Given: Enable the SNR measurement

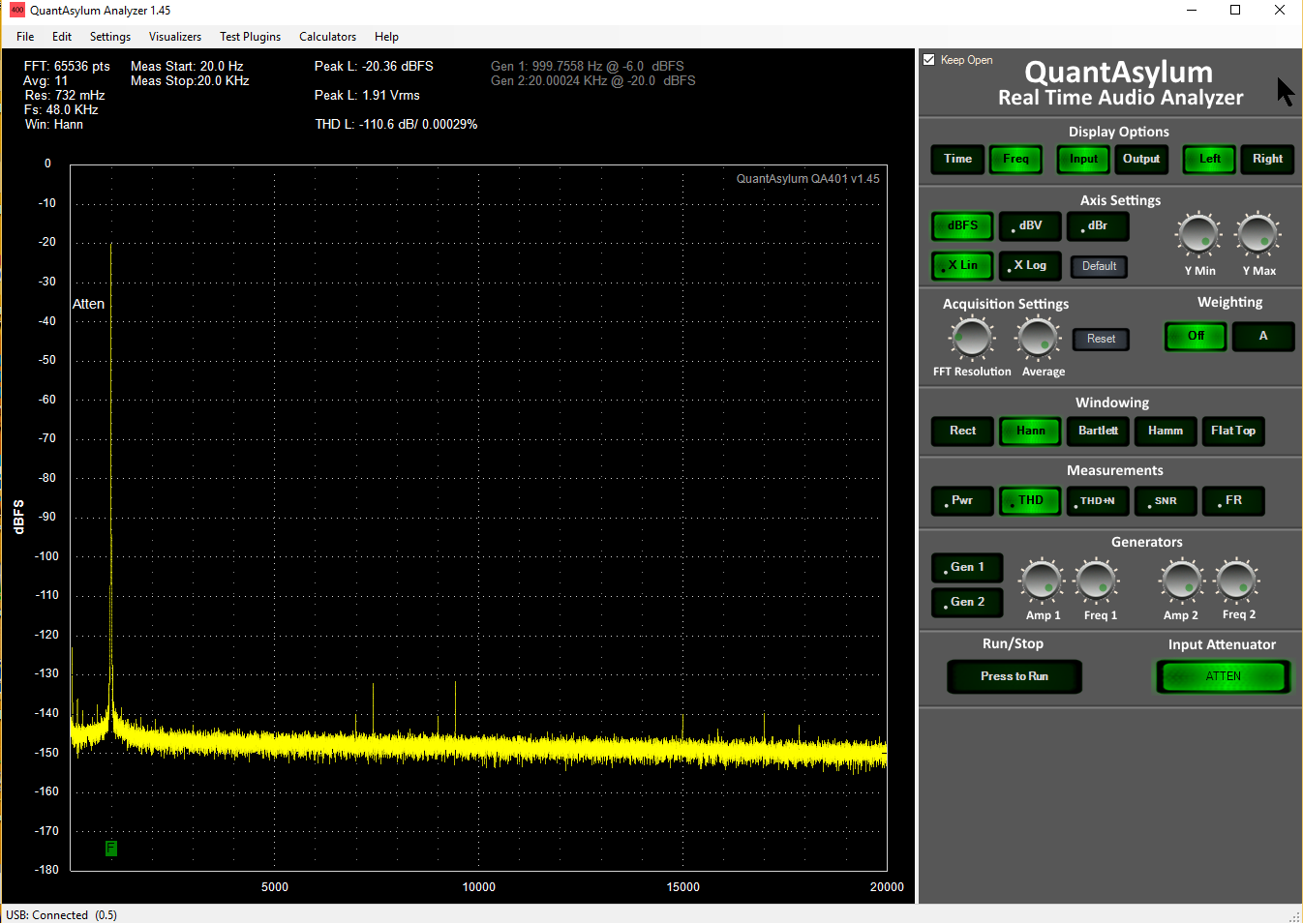Looking at the screenshot, I should 1166,501.
